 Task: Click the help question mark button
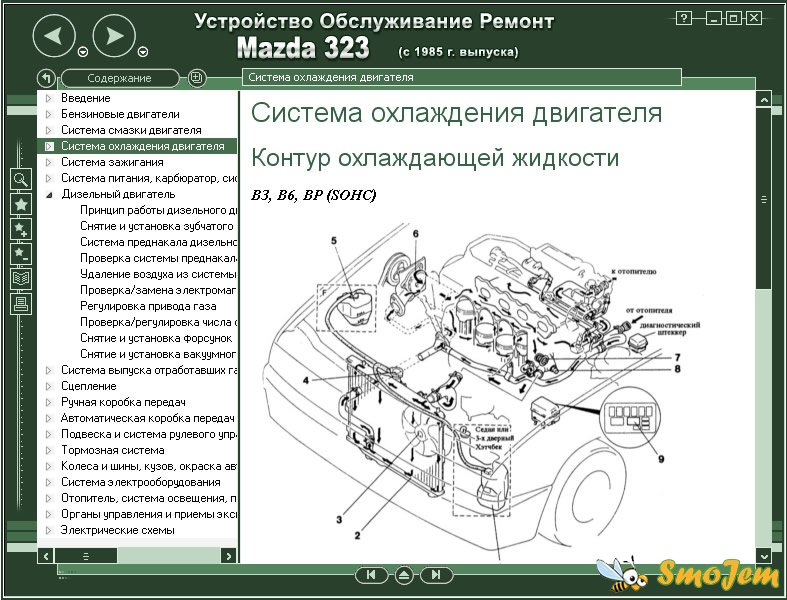pyautogui.click(x=684, y=19)
